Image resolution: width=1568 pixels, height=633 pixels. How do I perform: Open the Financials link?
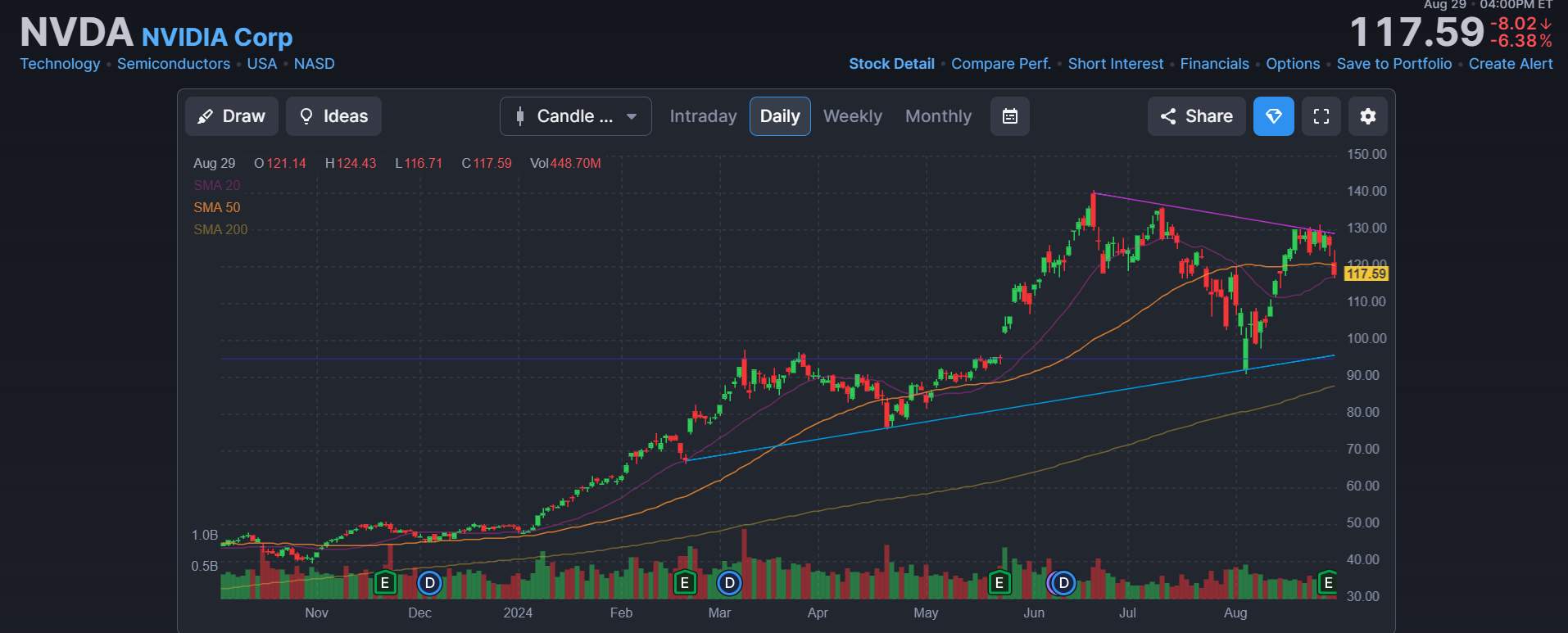[x=1215, y=64]
